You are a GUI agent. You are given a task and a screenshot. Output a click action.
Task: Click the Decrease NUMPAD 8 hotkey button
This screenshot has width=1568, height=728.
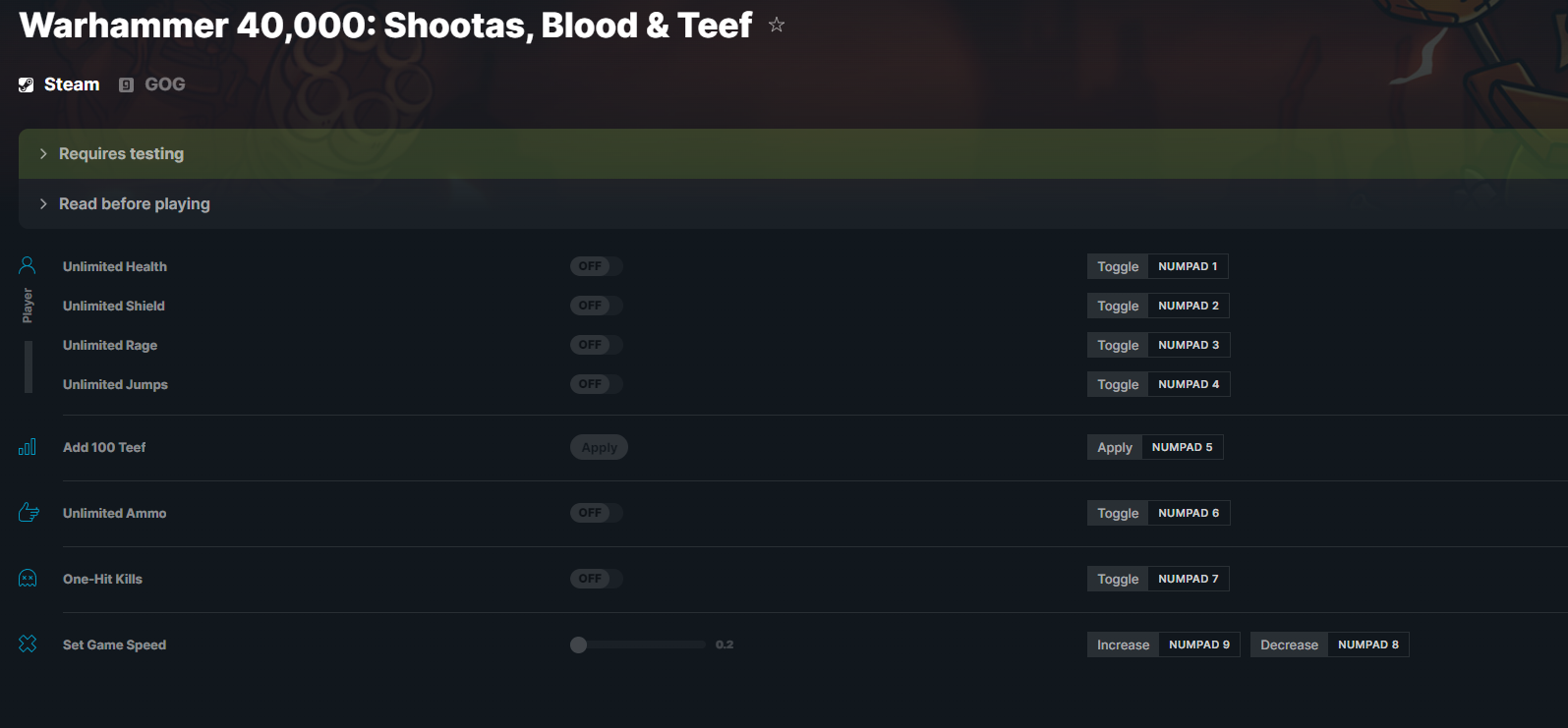point(1330,644)
